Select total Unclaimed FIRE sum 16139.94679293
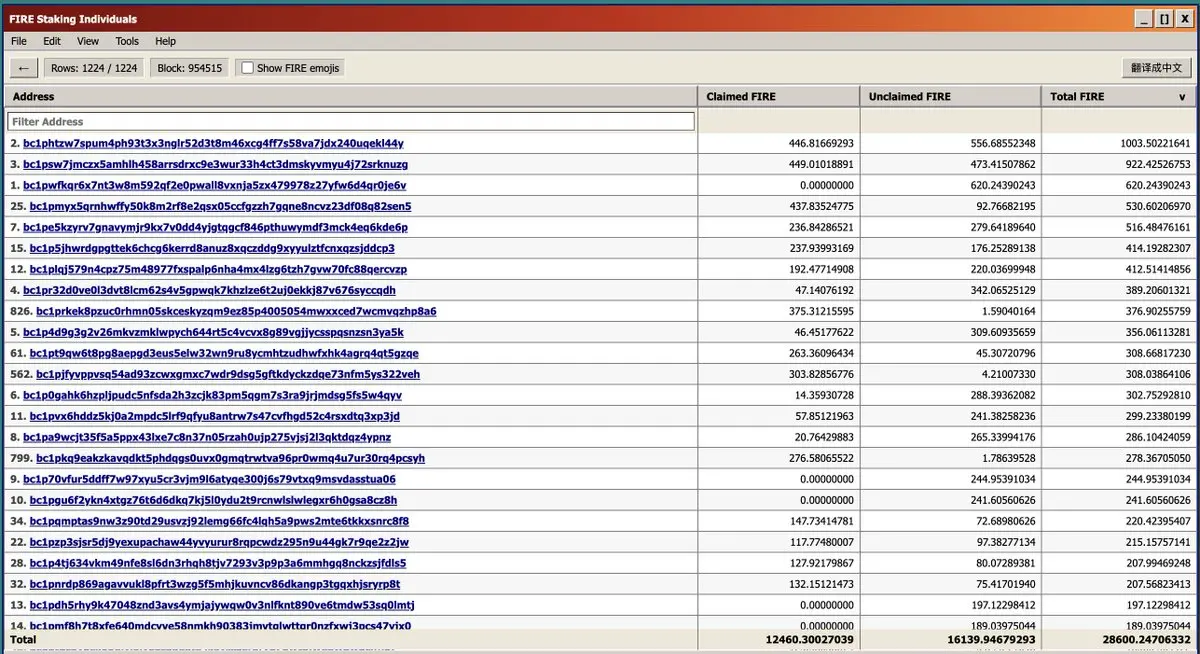 click(991, 638)
